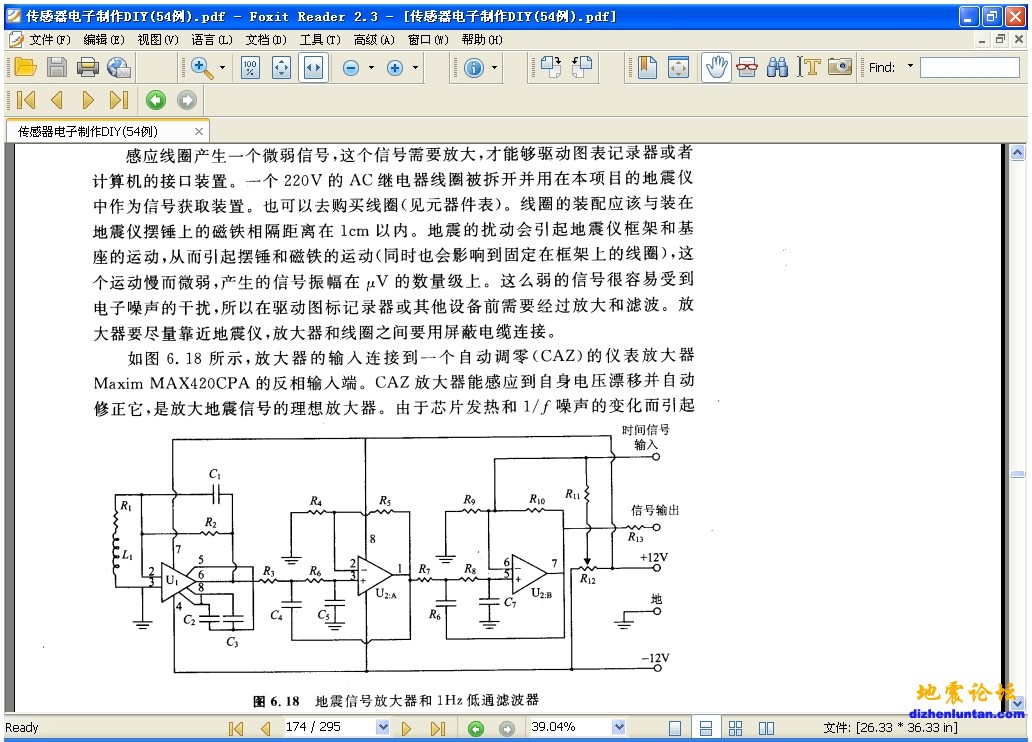
Task: Click gray Next View in status bar
Action: 507,728
